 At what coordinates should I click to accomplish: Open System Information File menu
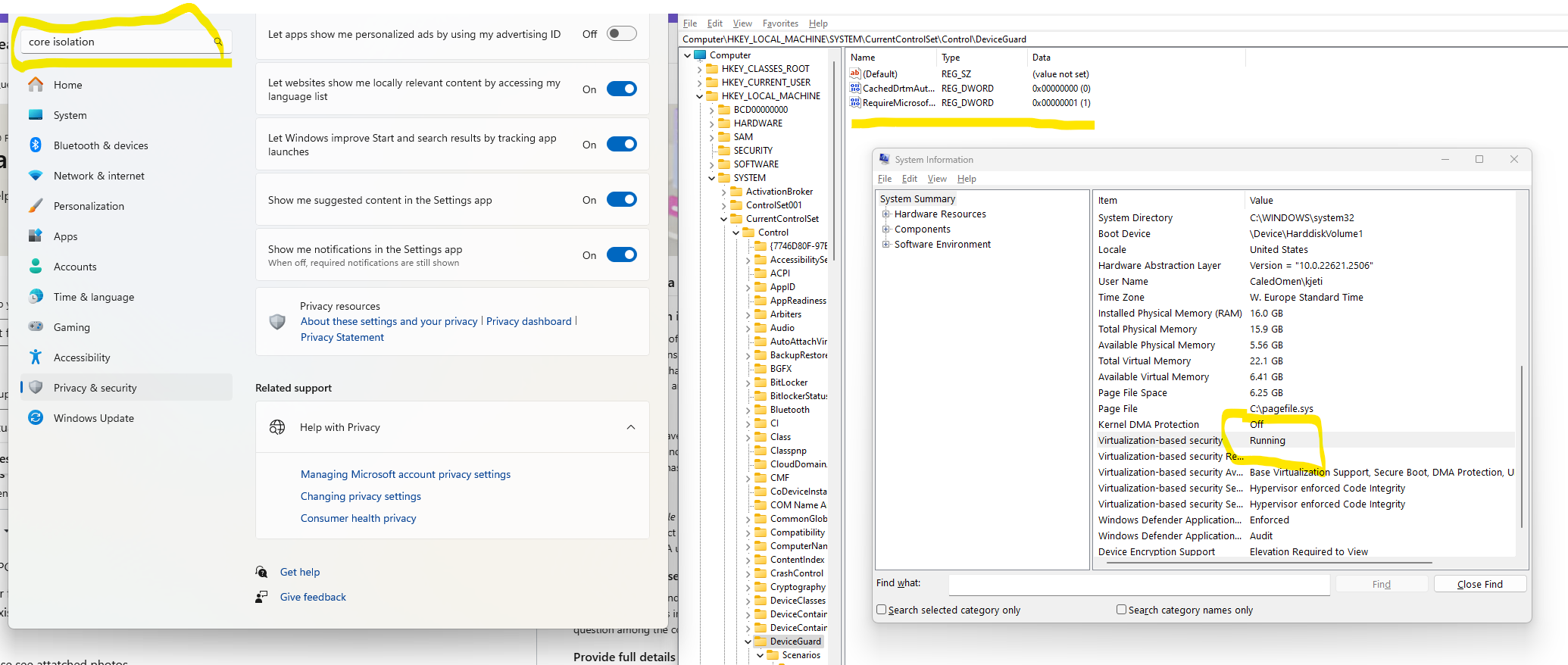tap(885, 179)
